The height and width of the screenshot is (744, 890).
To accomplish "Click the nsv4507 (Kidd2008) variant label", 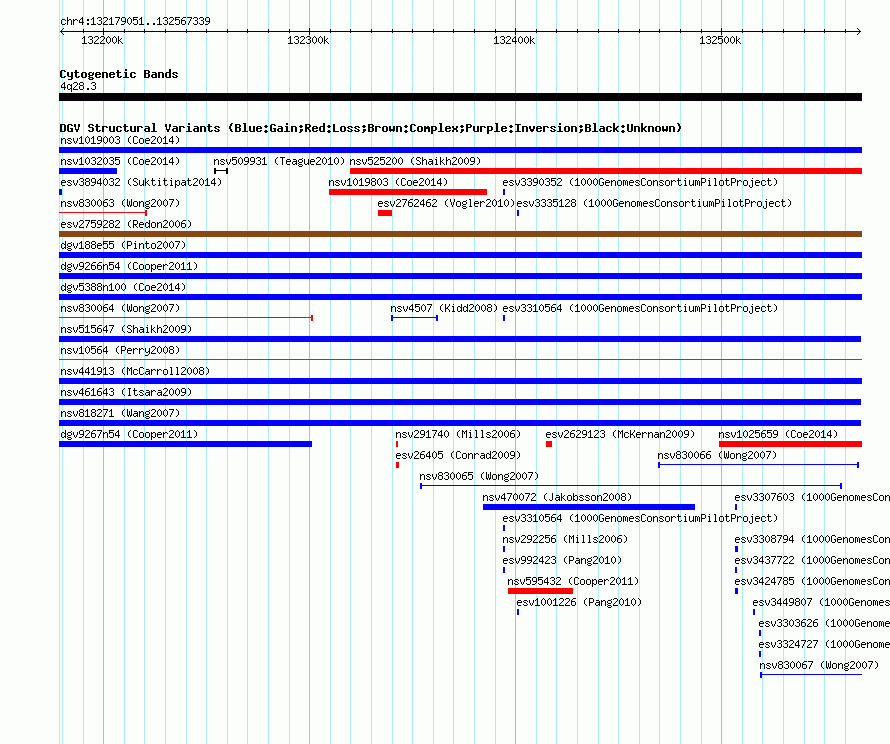I will (x=444, y=308).
